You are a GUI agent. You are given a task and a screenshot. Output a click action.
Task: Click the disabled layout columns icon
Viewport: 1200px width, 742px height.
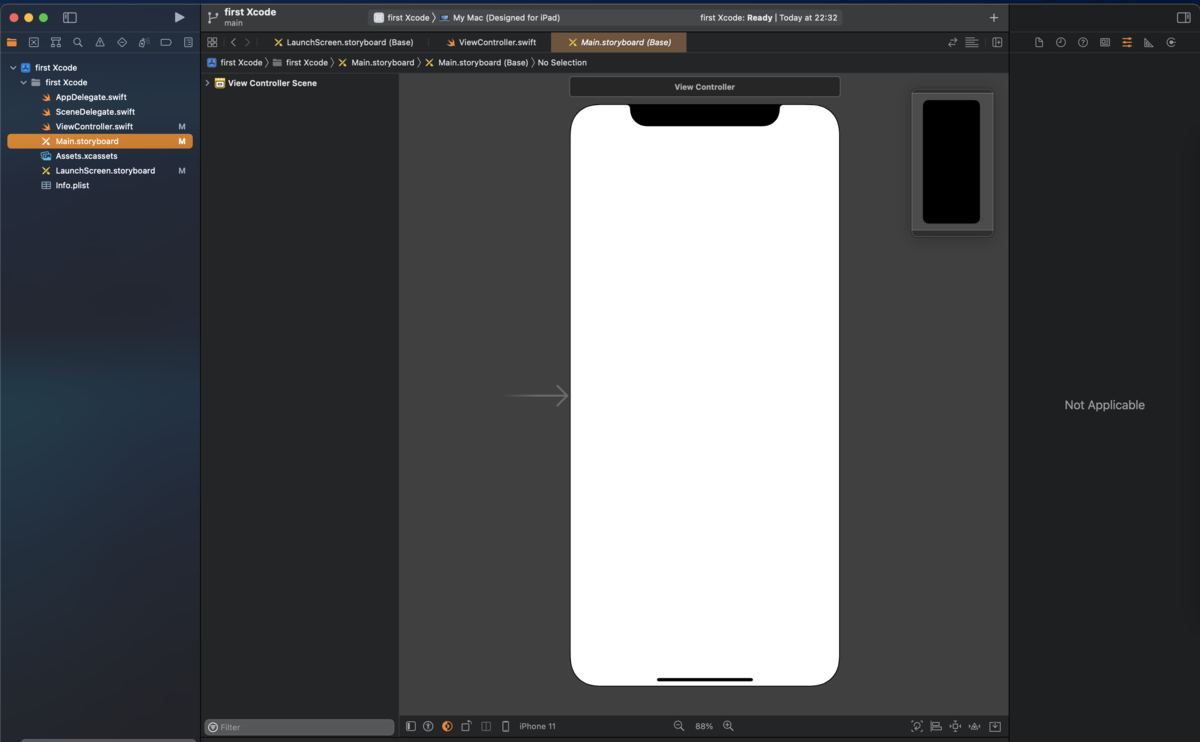(x=486, y=726)
